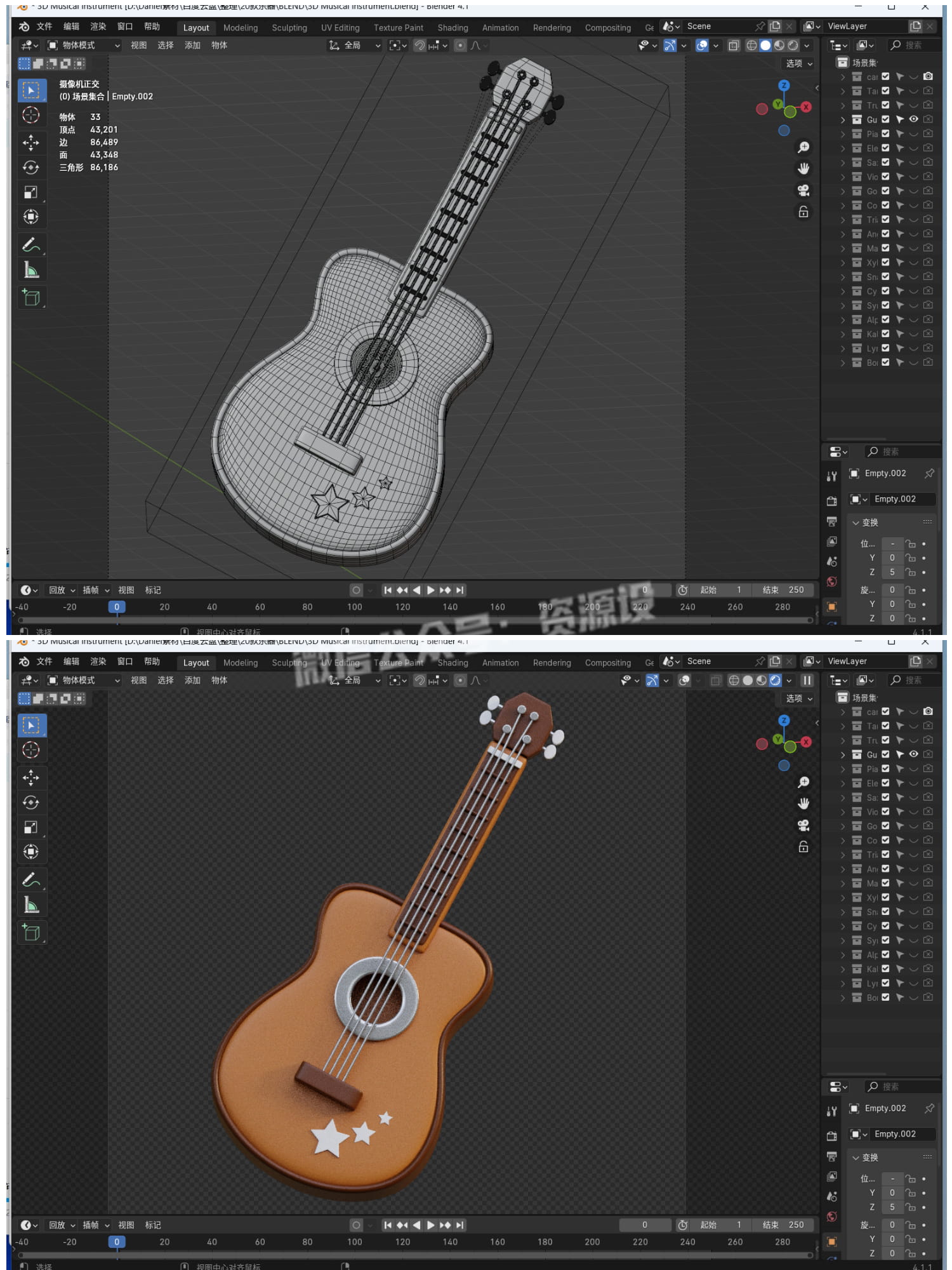The image size is (952, 1270).
Task: Select the Rotate tool in the rendered guitar window
Action: coord(30,803)
